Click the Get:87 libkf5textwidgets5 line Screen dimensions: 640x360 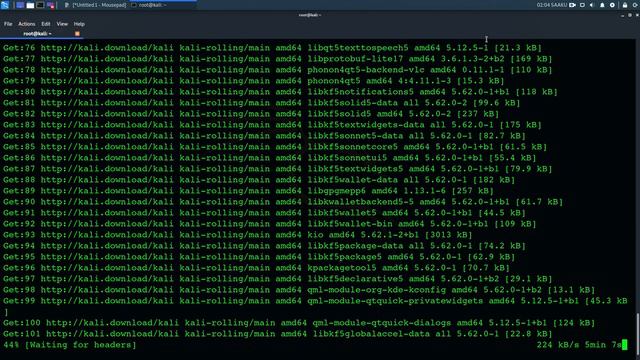(278, 169)
